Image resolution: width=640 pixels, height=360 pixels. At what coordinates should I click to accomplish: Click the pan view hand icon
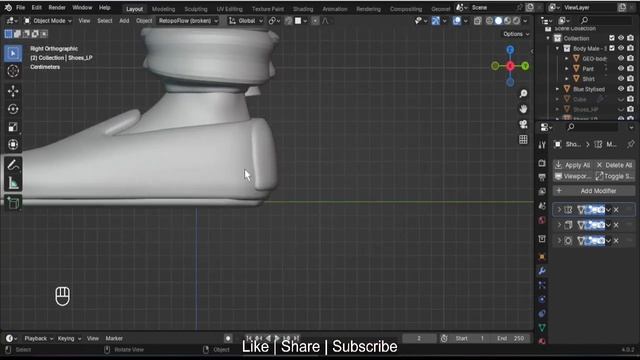[x=523, y=109]
